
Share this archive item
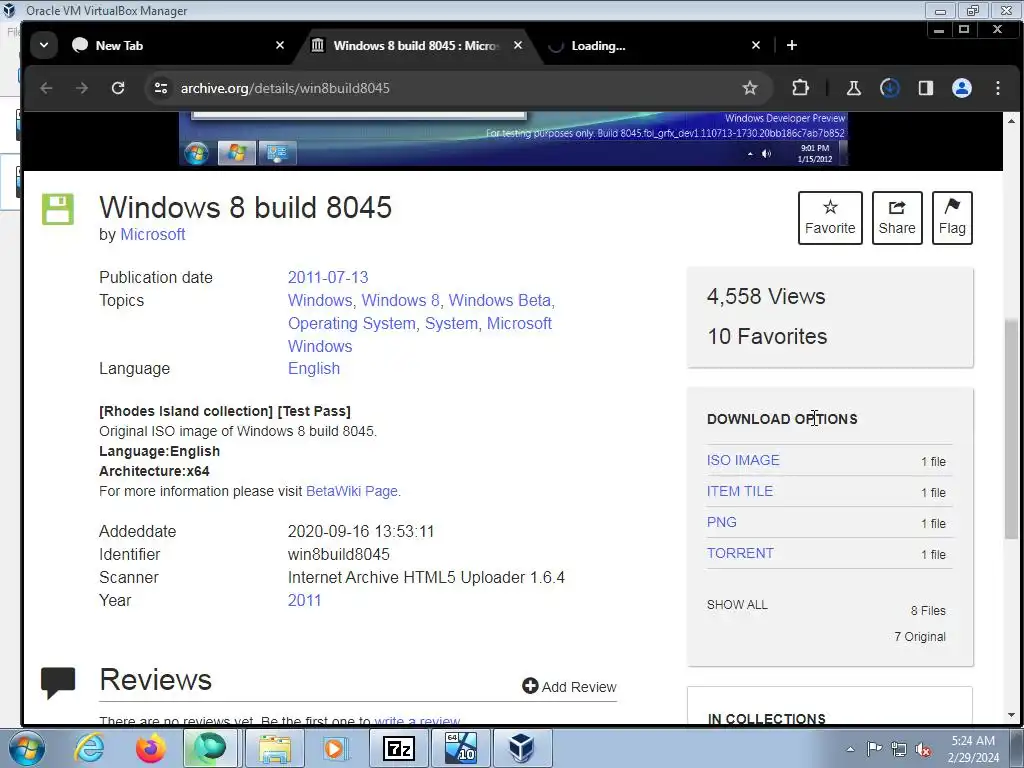pyautogui.click(x=897, y=217)
